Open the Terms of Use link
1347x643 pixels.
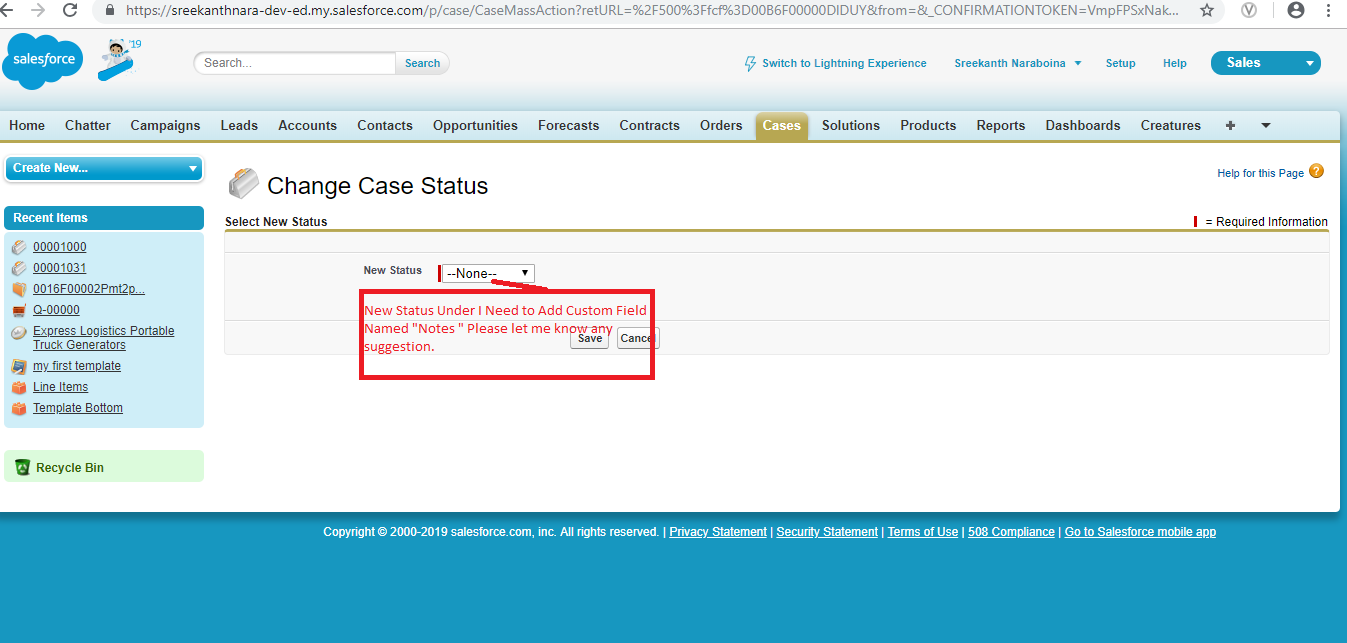pos(923,532)
